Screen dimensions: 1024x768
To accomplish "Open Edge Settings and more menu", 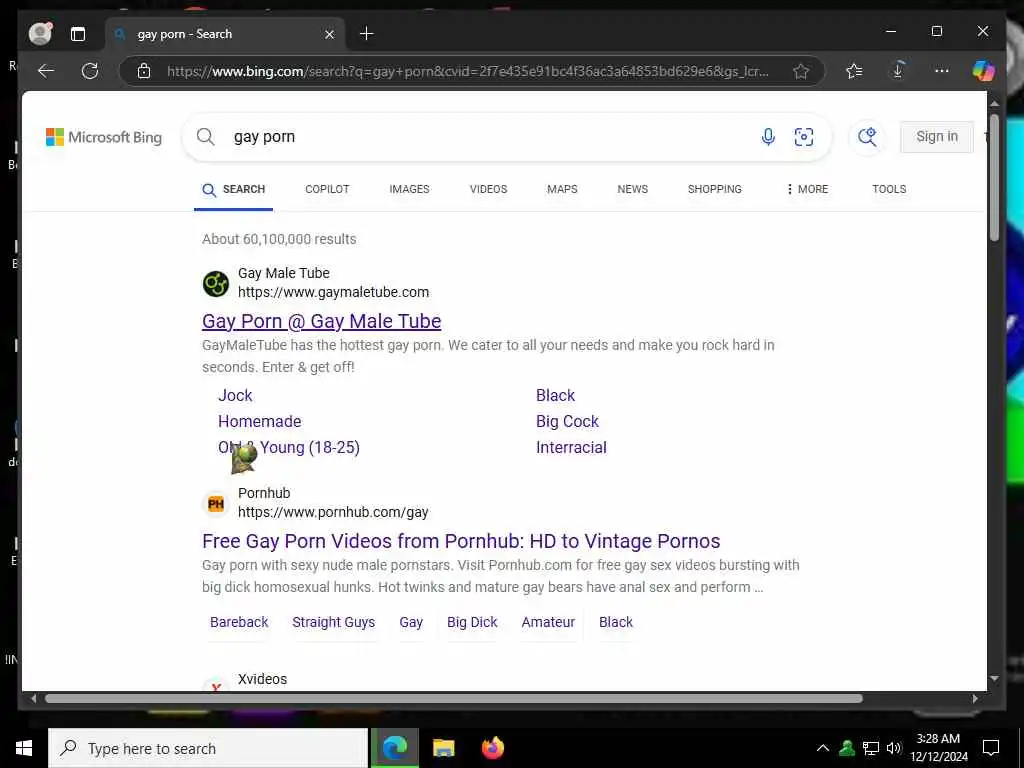I will tap(941, 71).
